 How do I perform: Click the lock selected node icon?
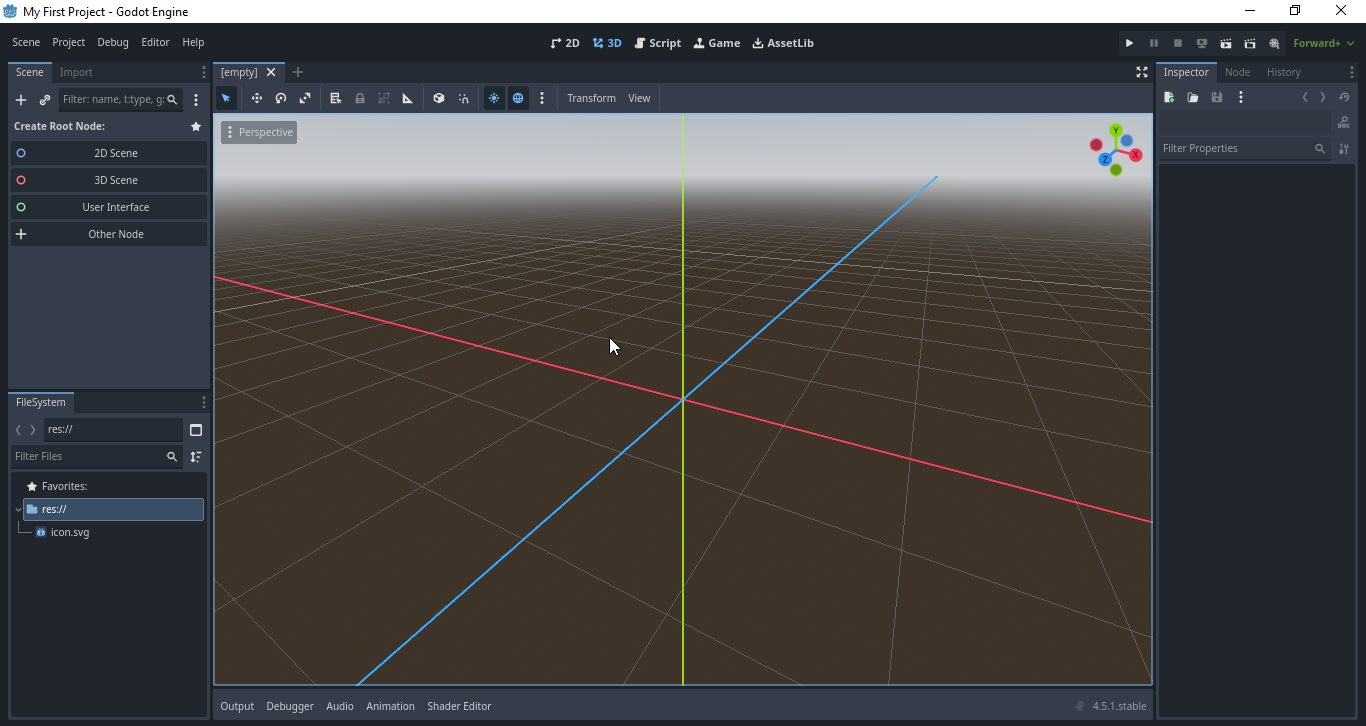[x=360, y=98]
